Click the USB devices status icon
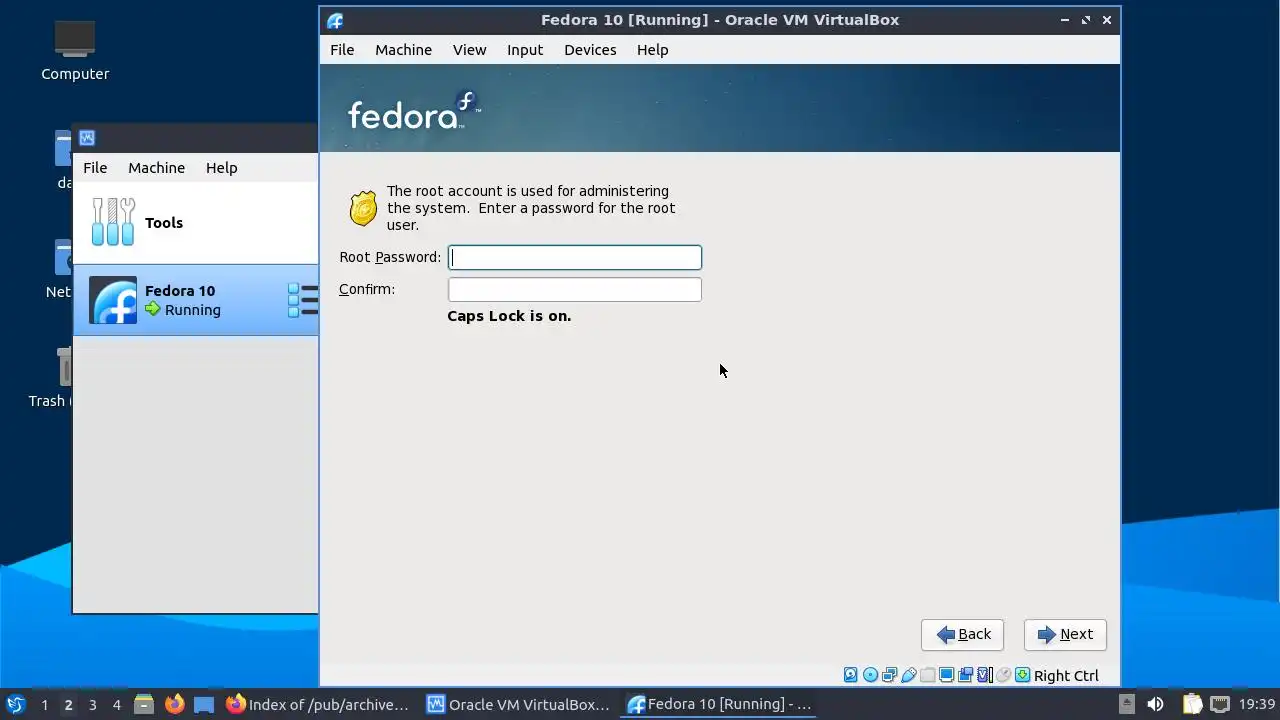1280x720 pixels. [909, 675]
